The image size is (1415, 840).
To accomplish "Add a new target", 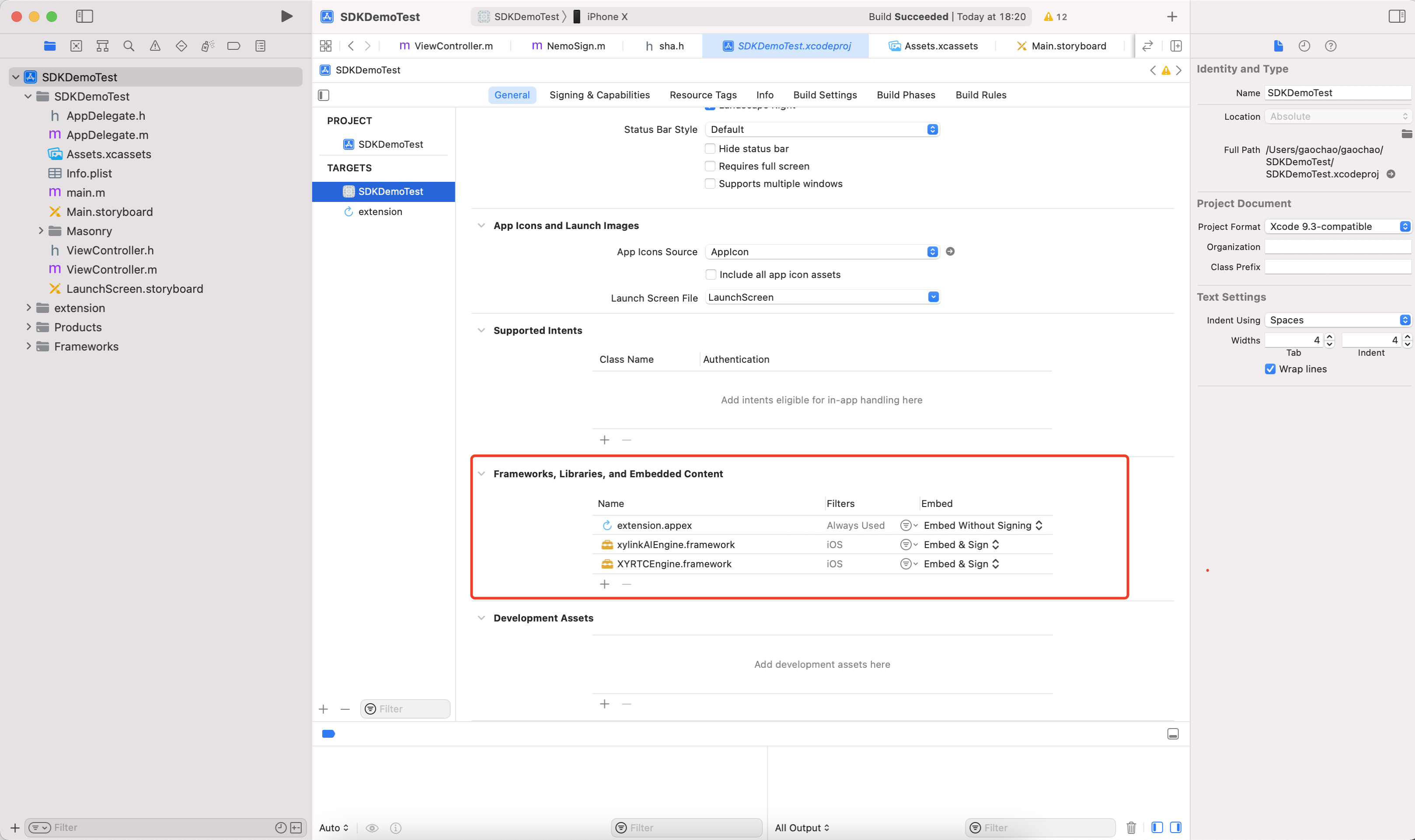I will pyautogui.click(x=323, y=709).
